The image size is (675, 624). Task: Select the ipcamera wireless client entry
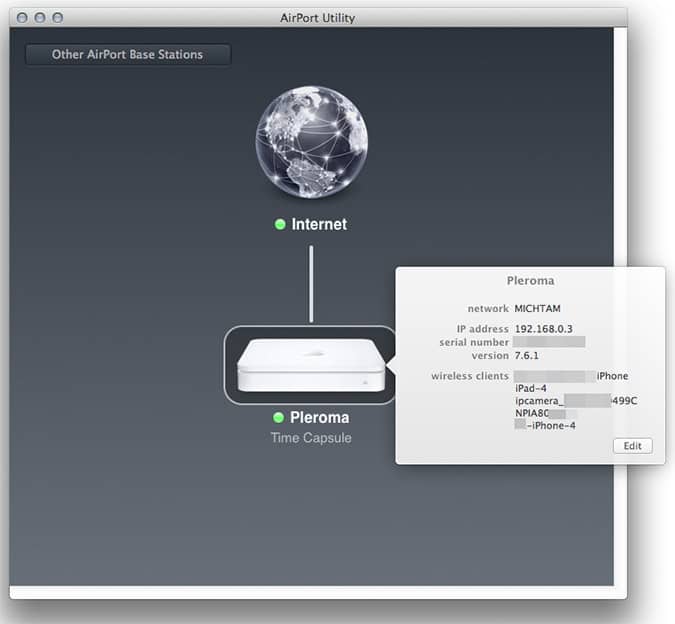tap(575, 400)
